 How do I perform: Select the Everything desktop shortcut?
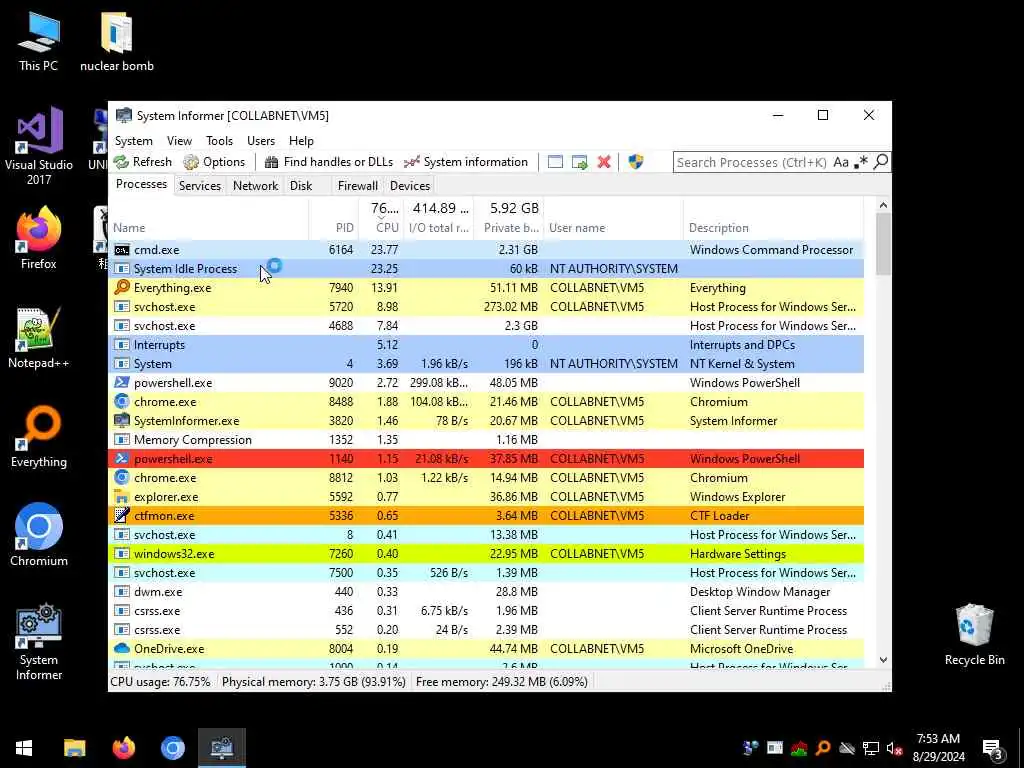[39, 437]
